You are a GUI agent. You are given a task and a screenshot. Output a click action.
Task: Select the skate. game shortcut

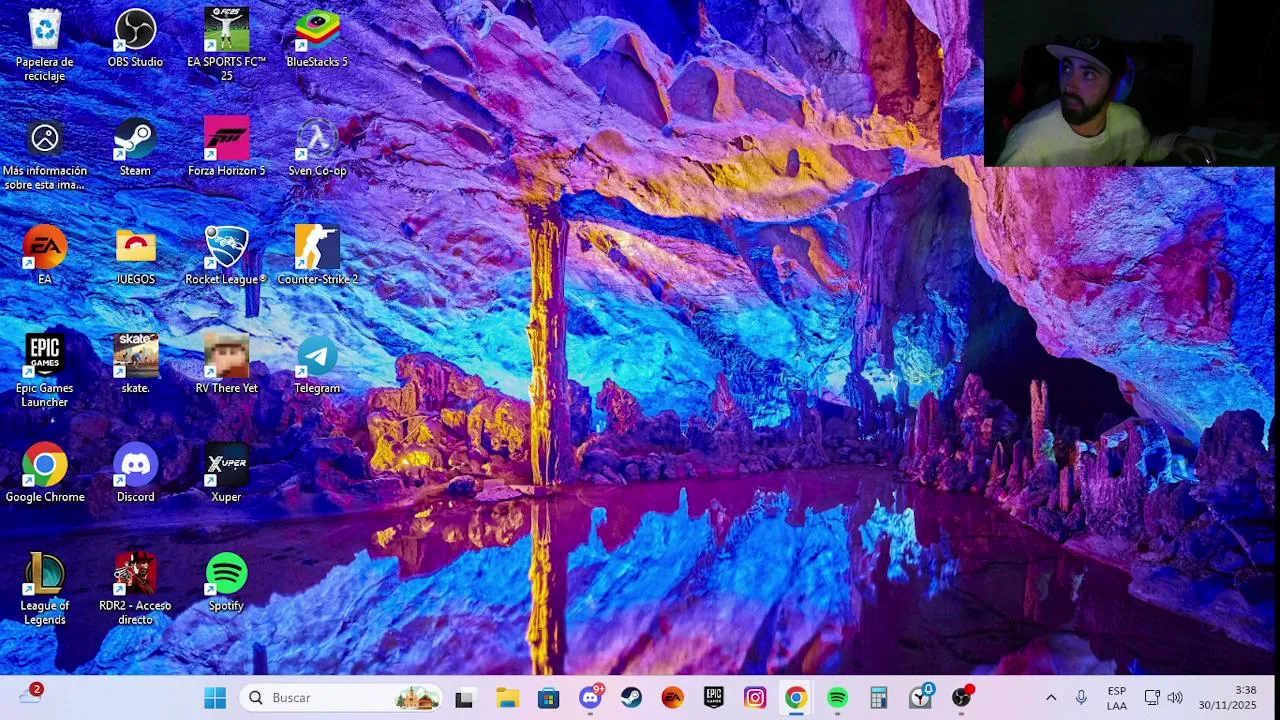135,365
